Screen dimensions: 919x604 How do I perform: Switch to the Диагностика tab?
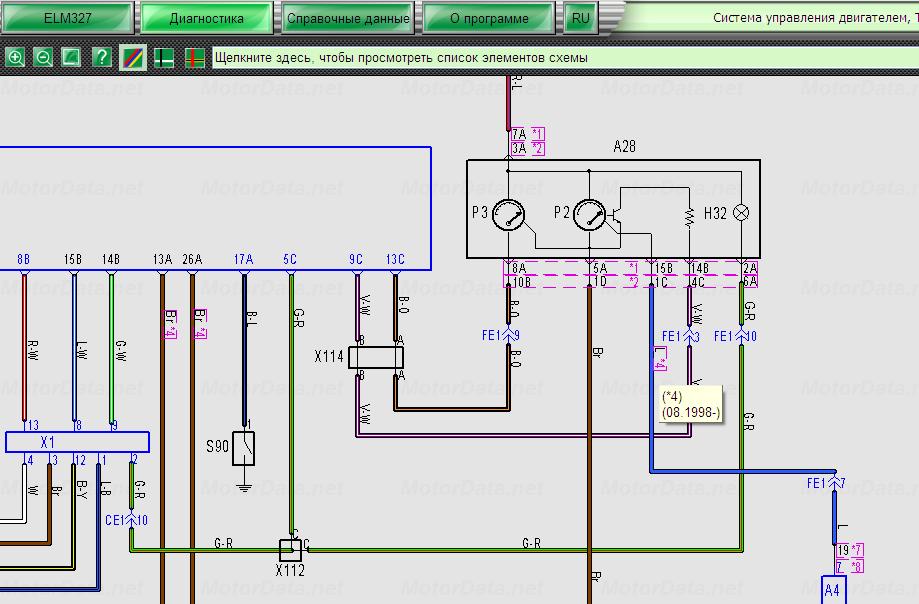(x=206, y=18)
